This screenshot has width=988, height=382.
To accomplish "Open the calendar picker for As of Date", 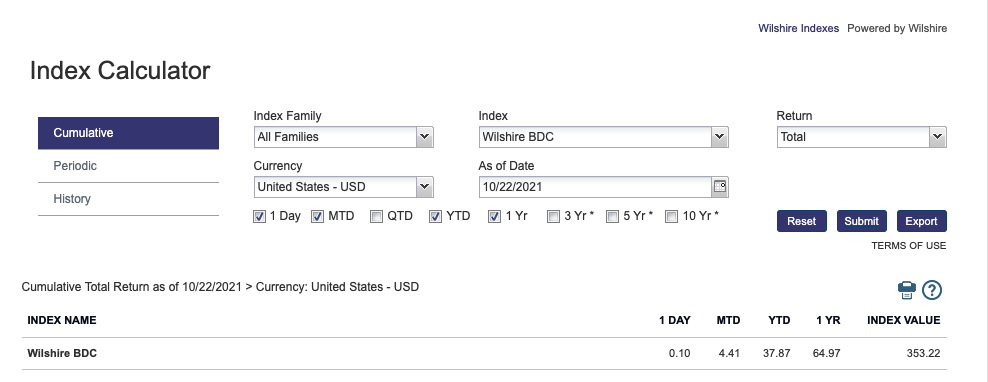I will click(720, 187).
